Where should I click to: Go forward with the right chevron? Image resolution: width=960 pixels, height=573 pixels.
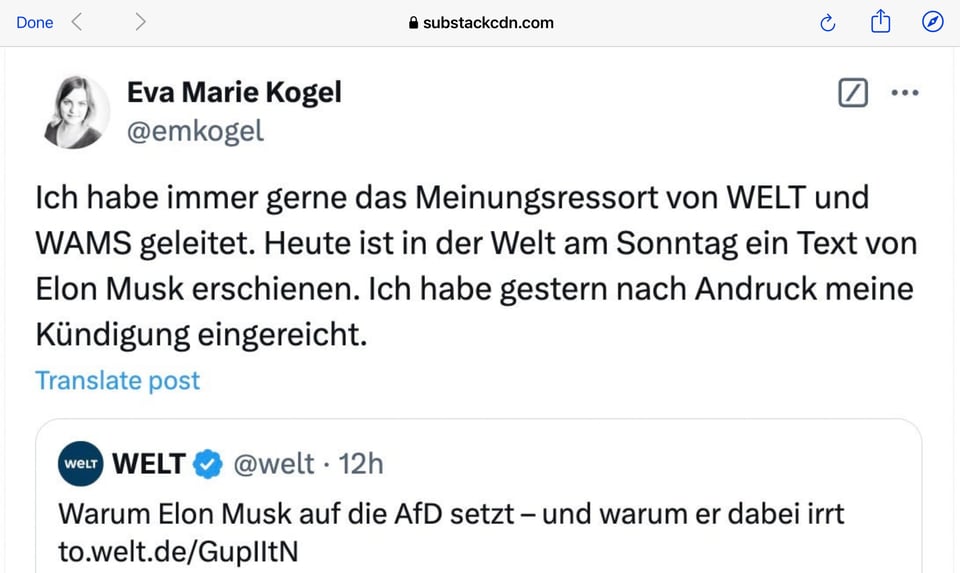140,22
